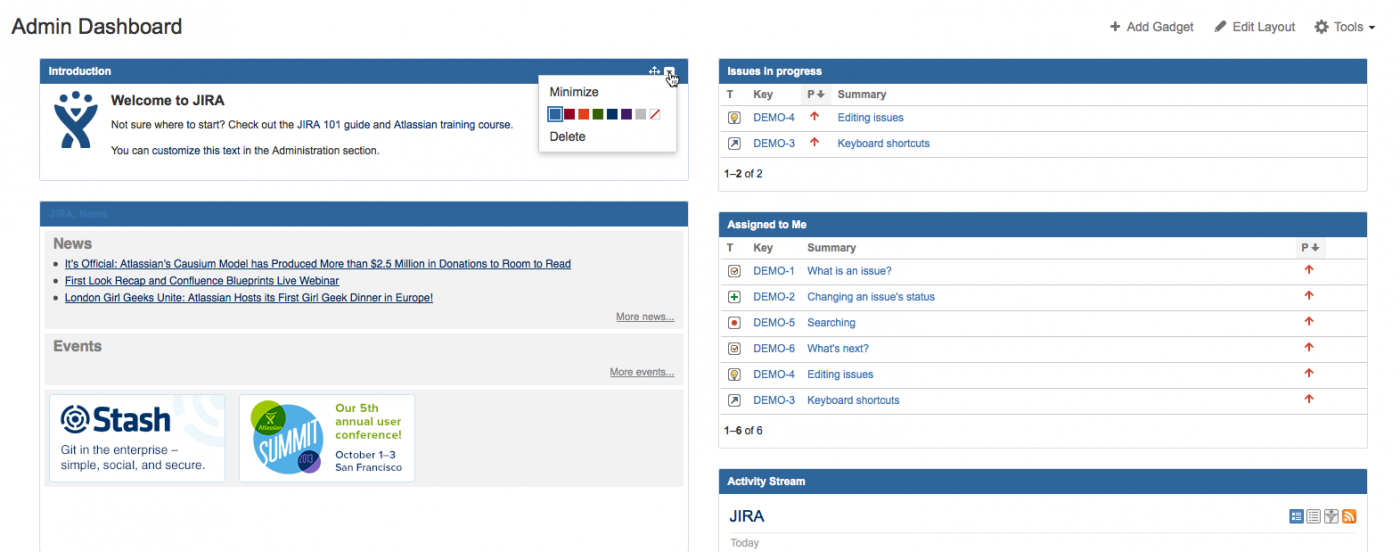The width and height of the screenshot is (1400, 552).
Task: Open the More news link
Action: click(x=644, y=317)
